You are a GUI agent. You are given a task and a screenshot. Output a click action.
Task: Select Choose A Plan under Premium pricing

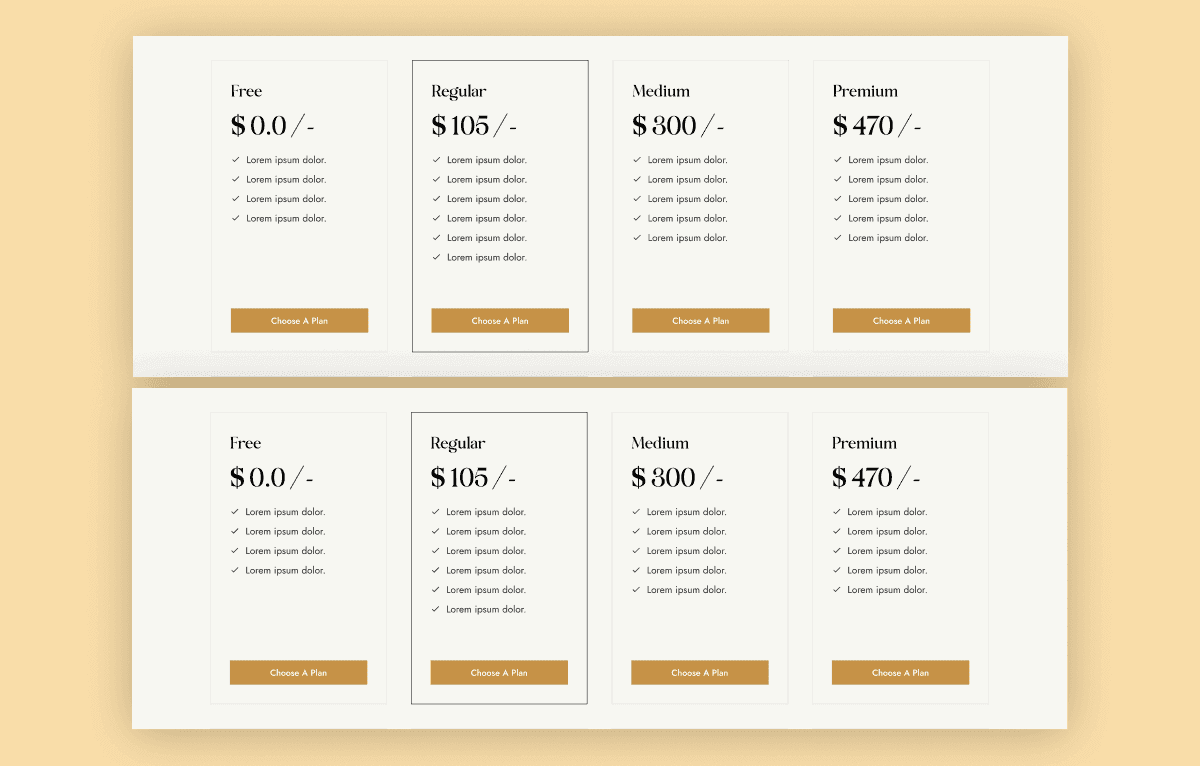tap(901, 320)
